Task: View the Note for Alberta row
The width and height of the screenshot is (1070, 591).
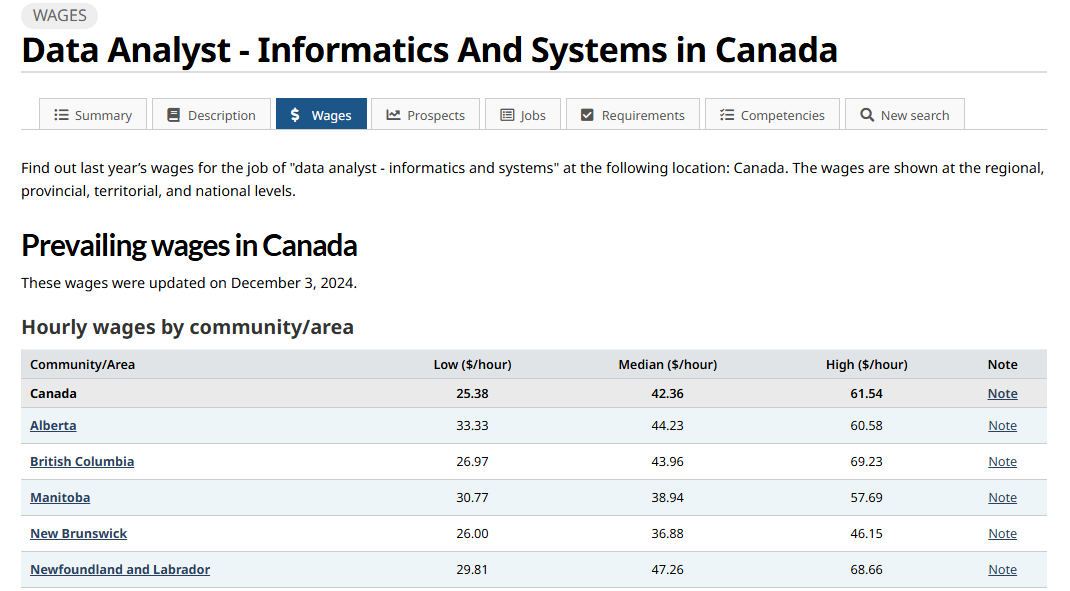Action: (x=1002, y=425)
